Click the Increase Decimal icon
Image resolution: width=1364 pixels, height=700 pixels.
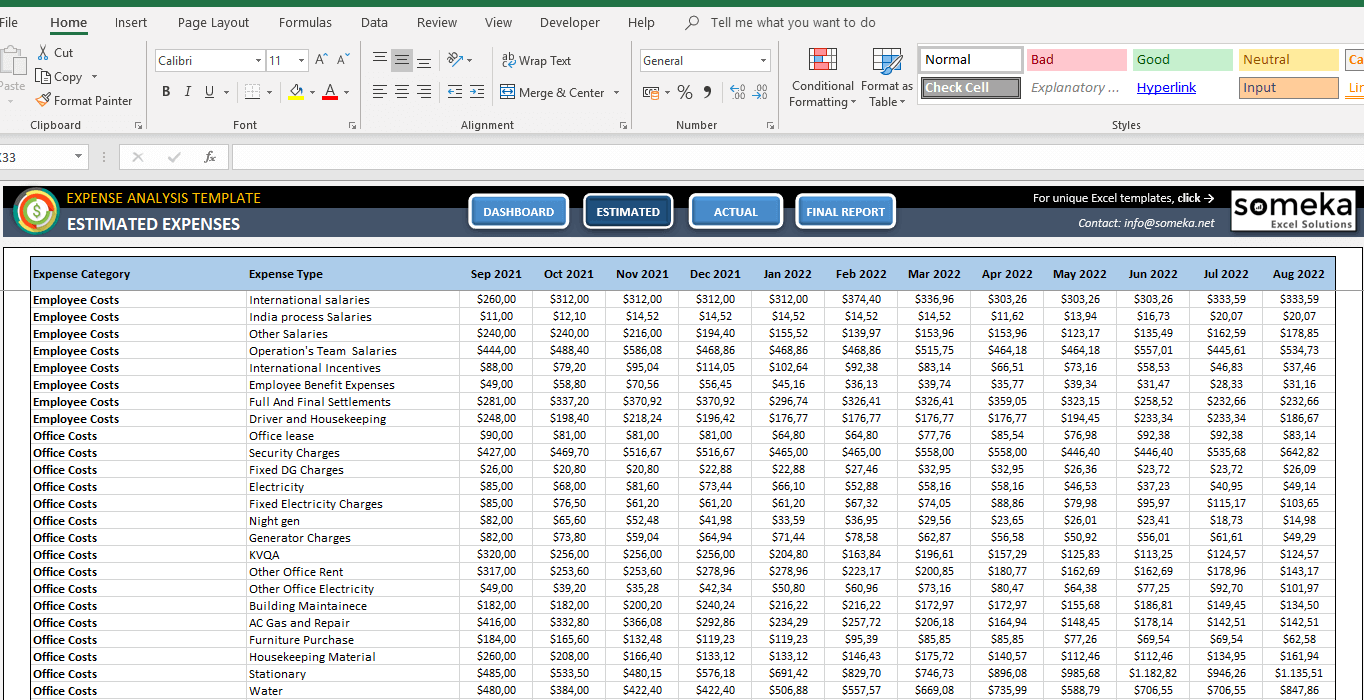coord(738,92)
